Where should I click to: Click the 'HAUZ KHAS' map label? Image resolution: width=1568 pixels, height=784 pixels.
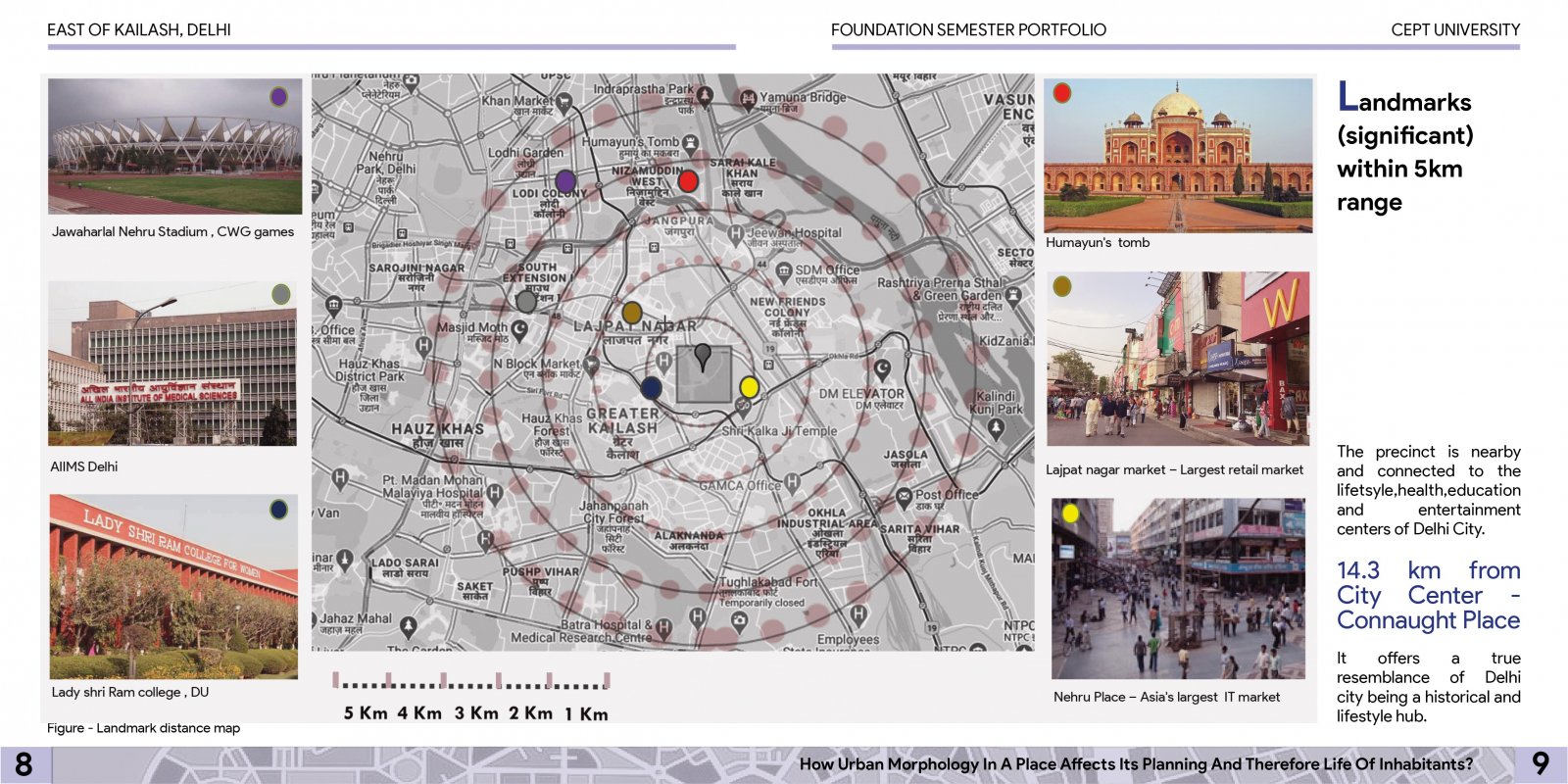437,429
